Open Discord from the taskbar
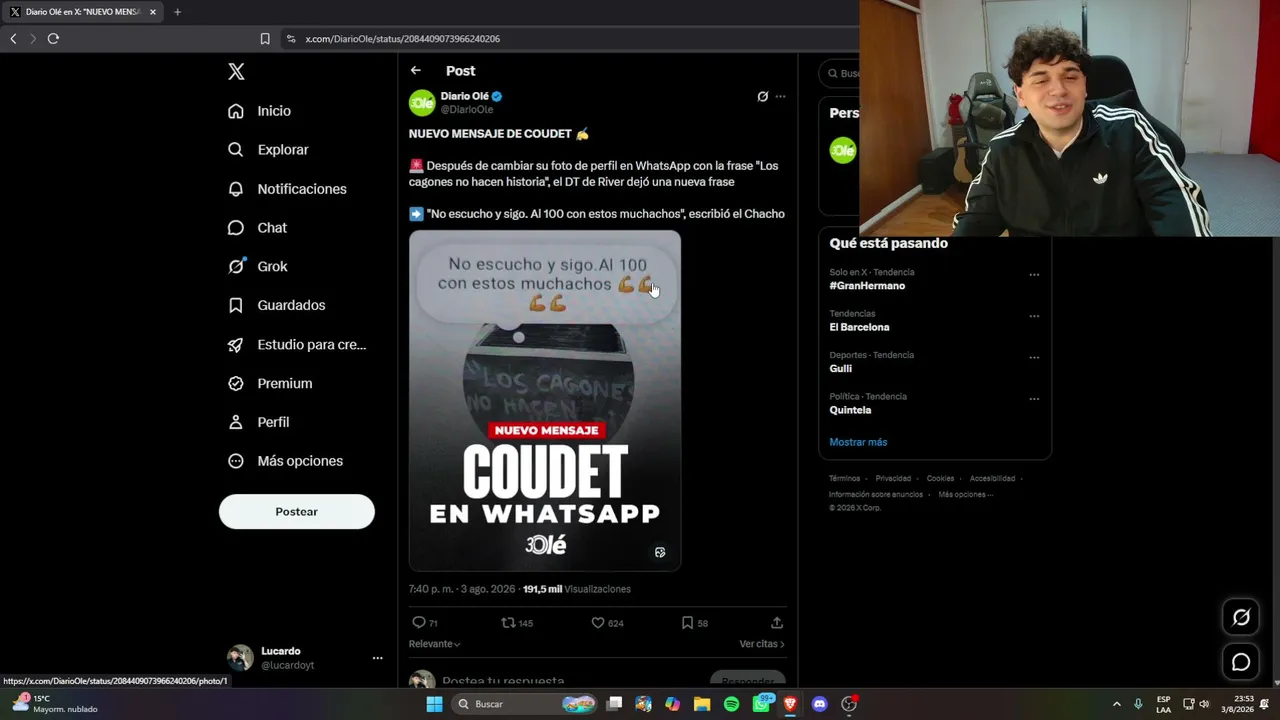Screen dimensions: 1280x720 click(x=820, y=704)
